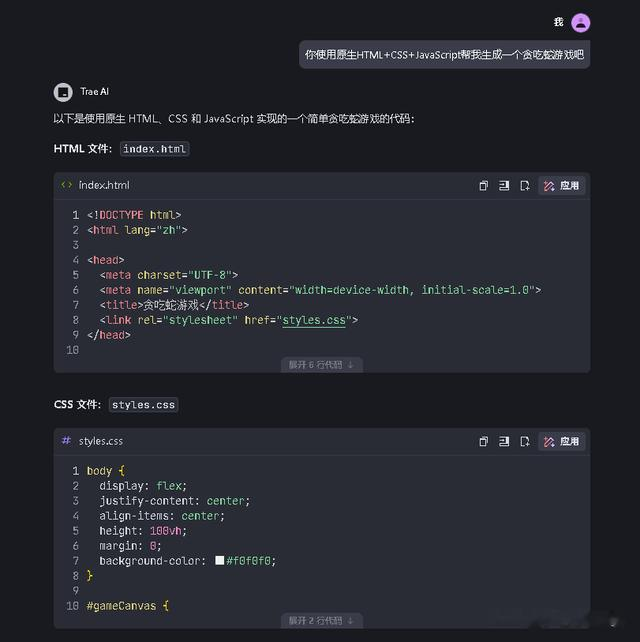The height and width of the screenshot is (642, 640).
Task: Click the CSS hash file type icon
Action: [66, 441]
